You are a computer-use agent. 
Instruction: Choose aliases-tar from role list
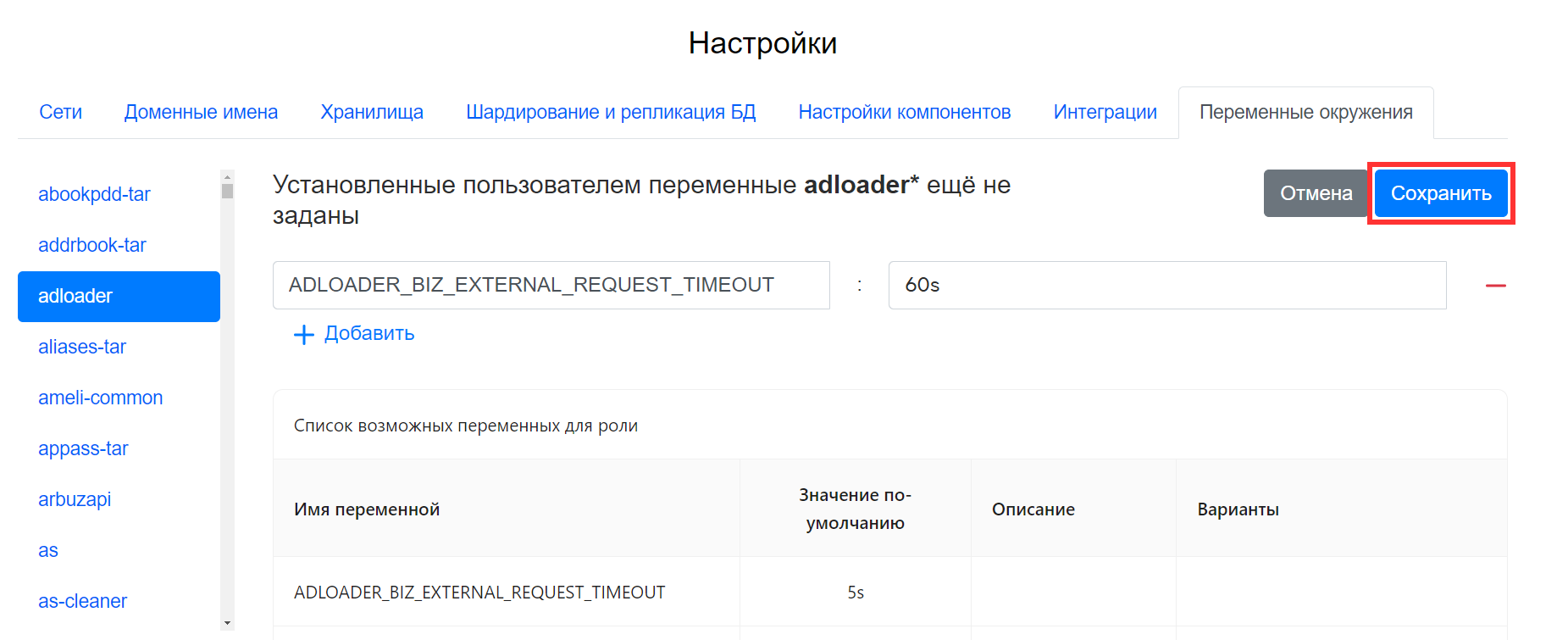(82, 347)
